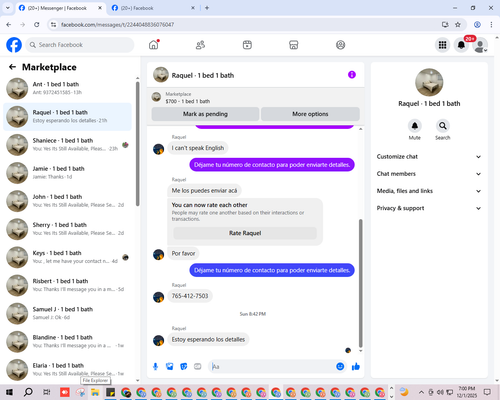Click the address bar URL

coord(117,25)
